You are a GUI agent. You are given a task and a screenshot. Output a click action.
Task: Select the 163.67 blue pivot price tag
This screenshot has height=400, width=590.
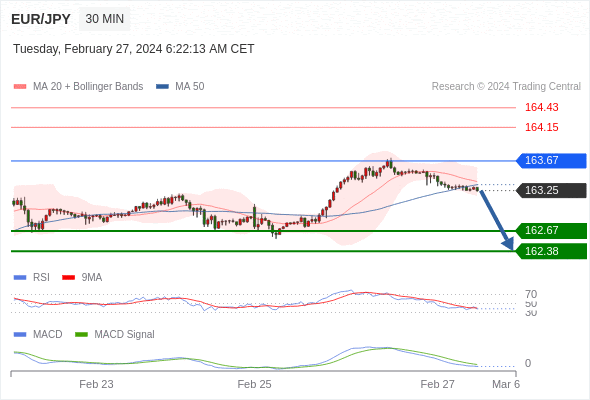551,161
